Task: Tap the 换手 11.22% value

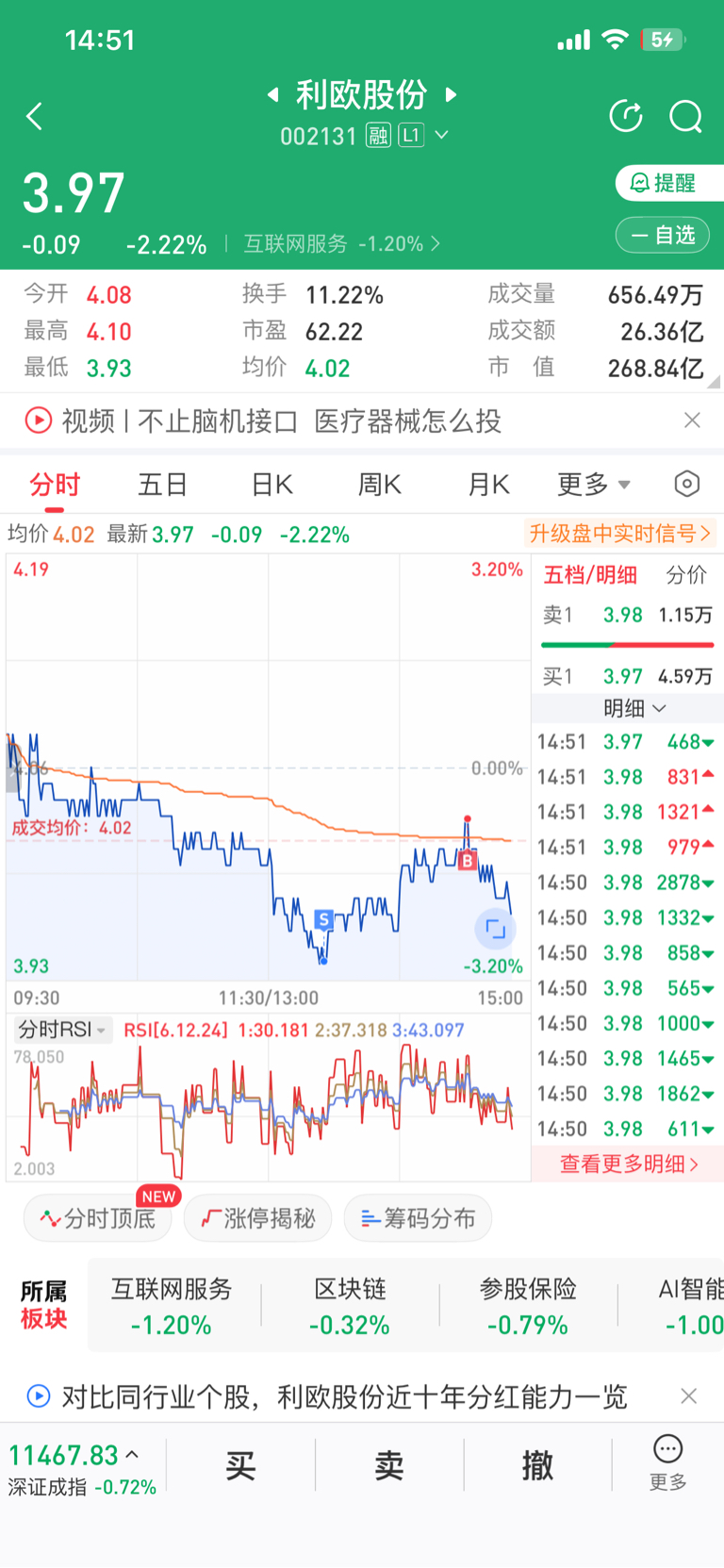Action: click(x=344, y=295)
